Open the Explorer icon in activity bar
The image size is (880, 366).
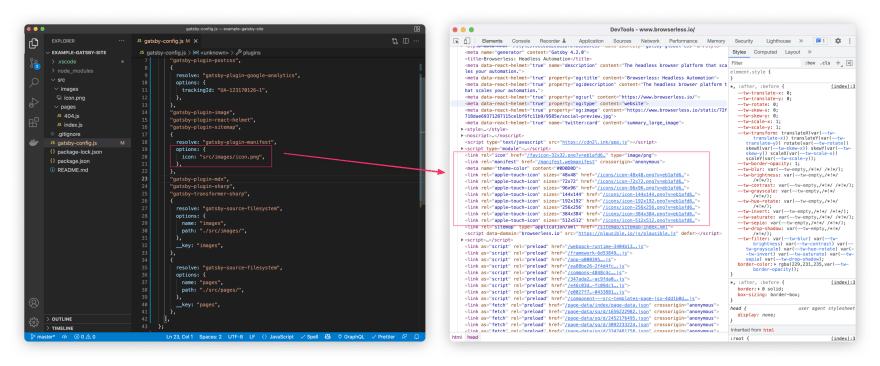tap(34, 43)
